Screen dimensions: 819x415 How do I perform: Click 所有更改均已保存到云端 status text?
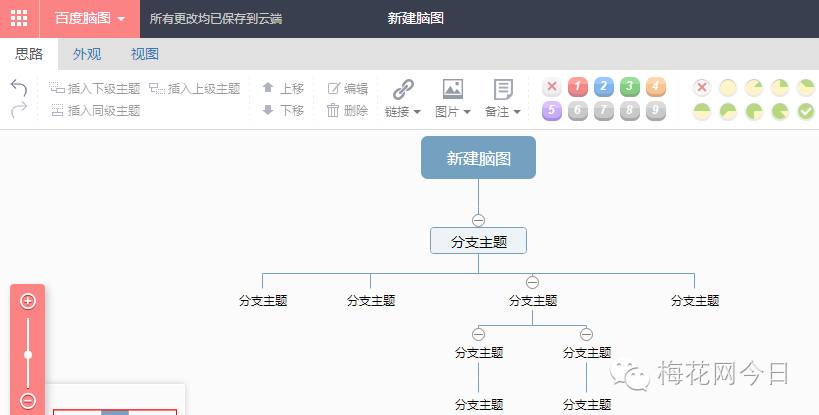(216, 19)
